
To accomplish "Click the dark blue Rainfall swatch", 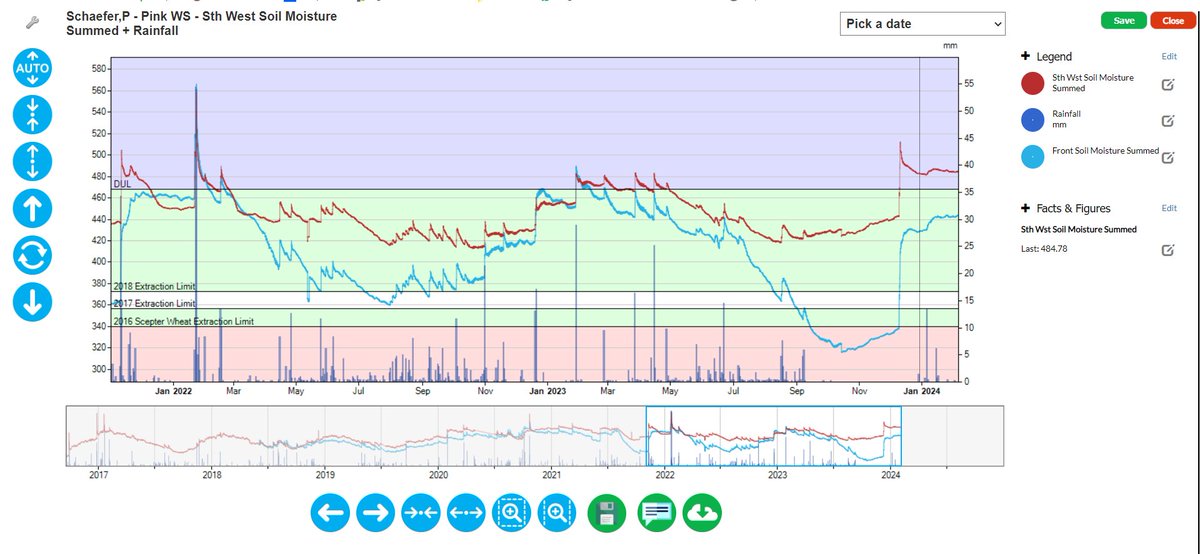I will coord(1034,120).
